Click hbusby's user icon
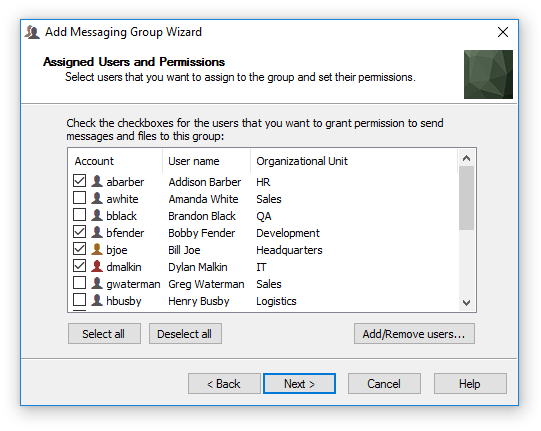The width and height of the screenshot is (541, 431). pyautogui.click(x=97, y=300)
